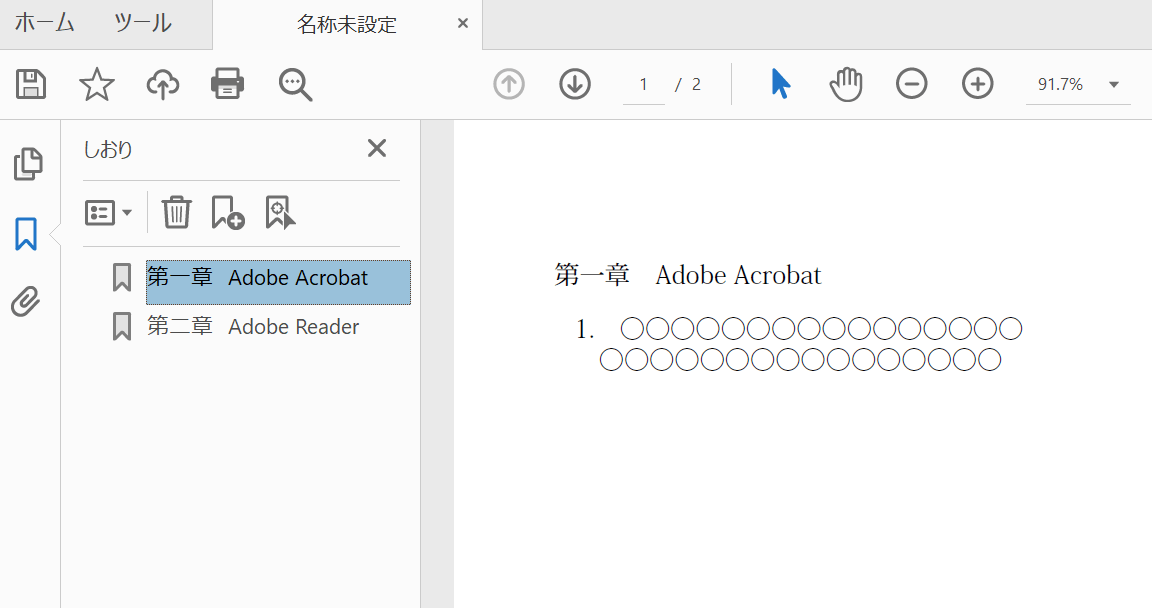Click the total pages text / 2

688,84
